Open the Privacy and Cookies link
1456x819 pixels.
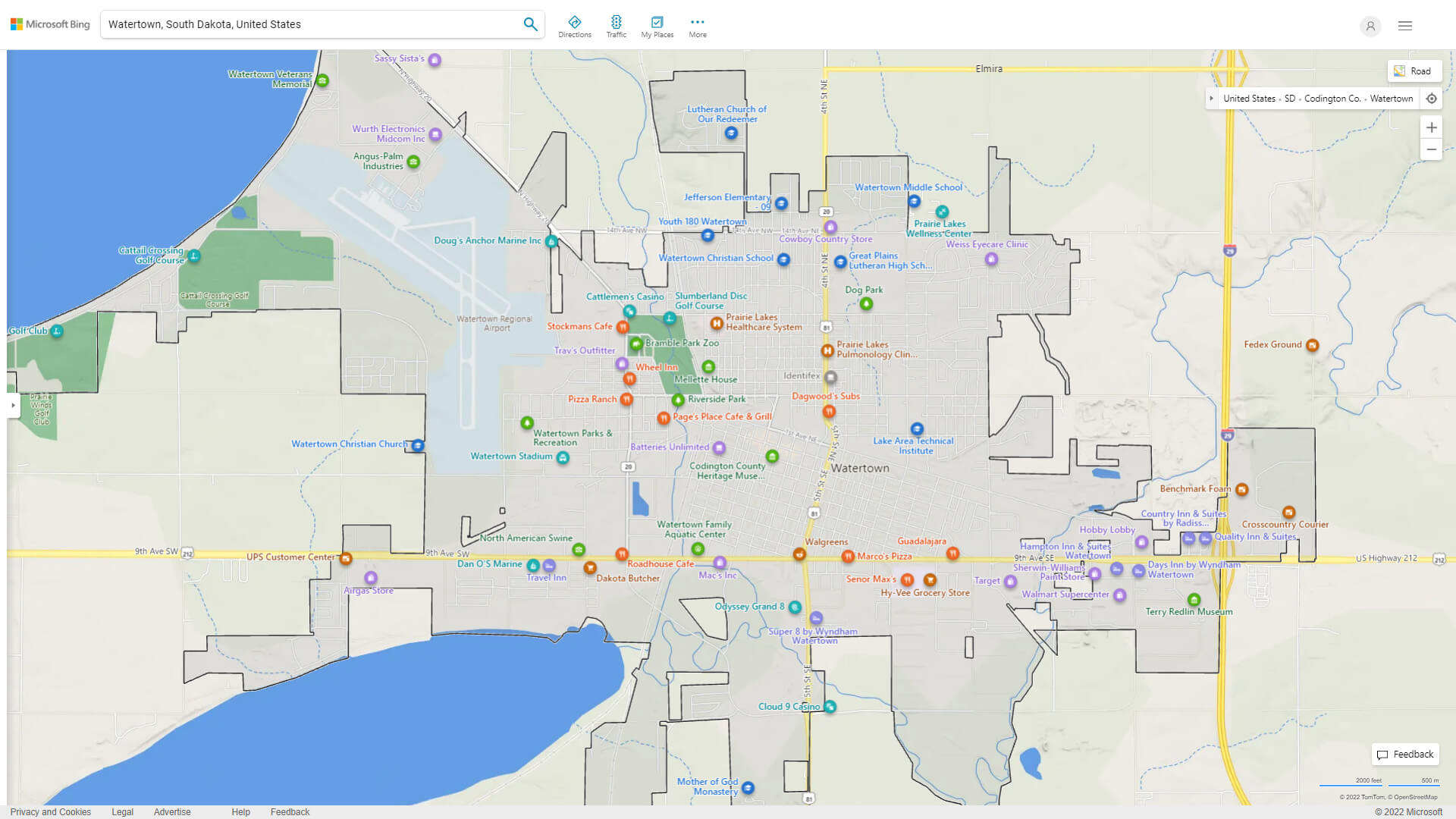tap(50, 811)
